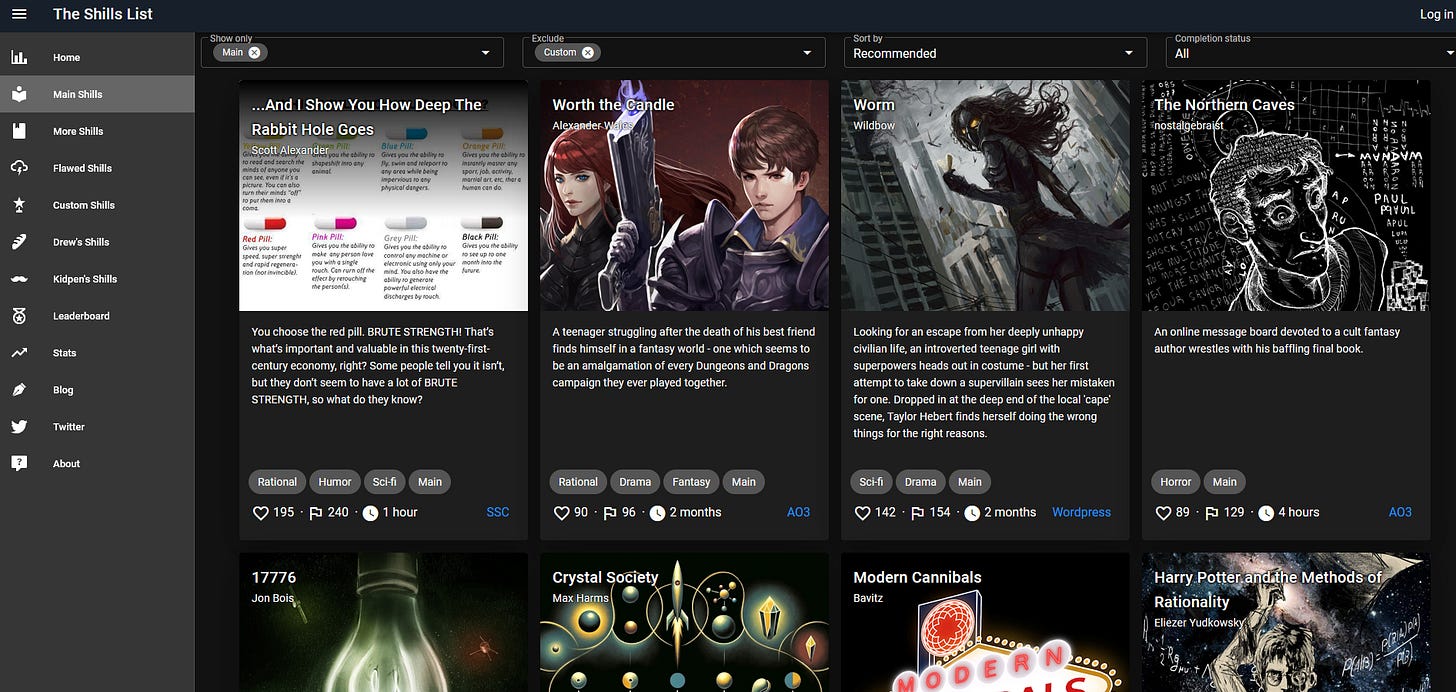Click the Custom Shills star icon

[19, 205]
